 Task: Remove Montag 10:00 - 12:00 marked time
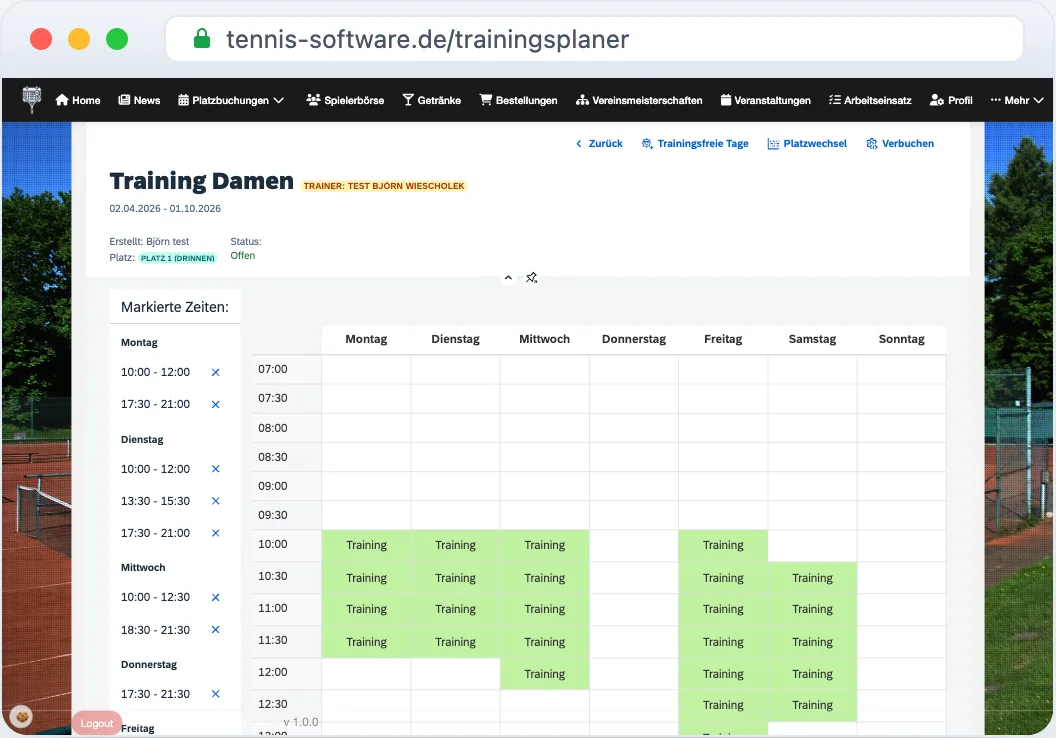216,372
